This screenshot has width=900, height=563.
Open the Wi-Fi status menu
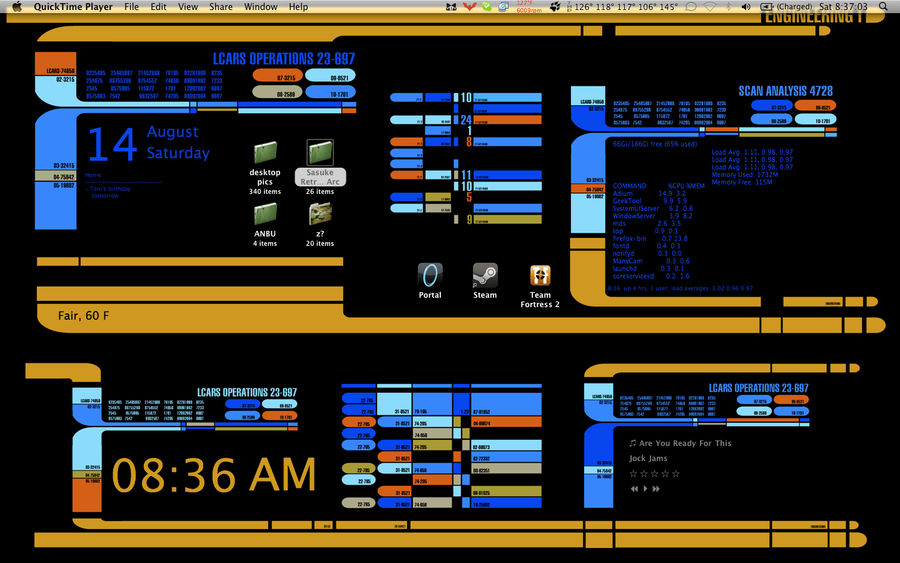[x=711, y=7]
